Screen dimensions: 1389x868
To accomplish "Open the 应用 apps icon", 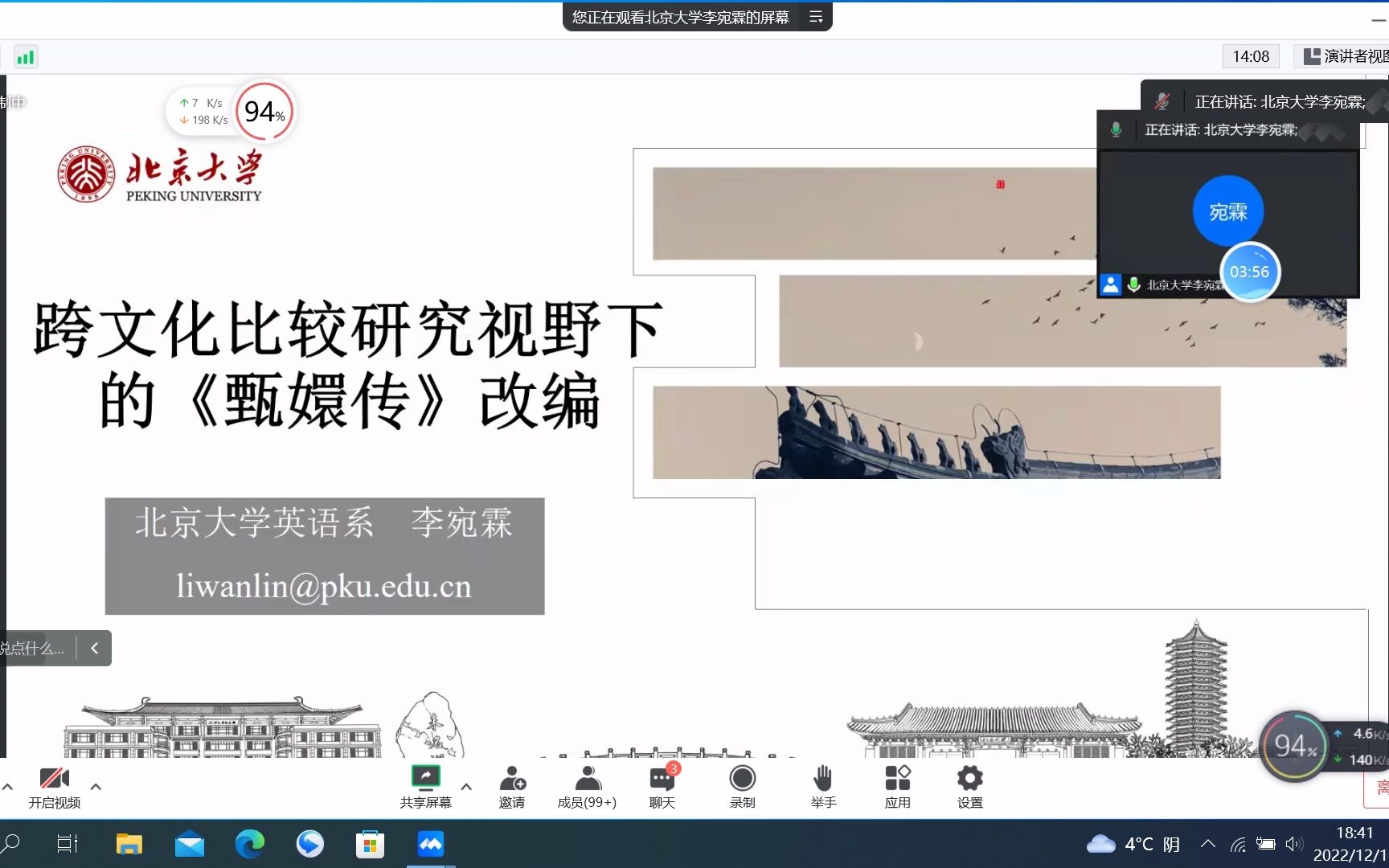I will pos(898,787).
